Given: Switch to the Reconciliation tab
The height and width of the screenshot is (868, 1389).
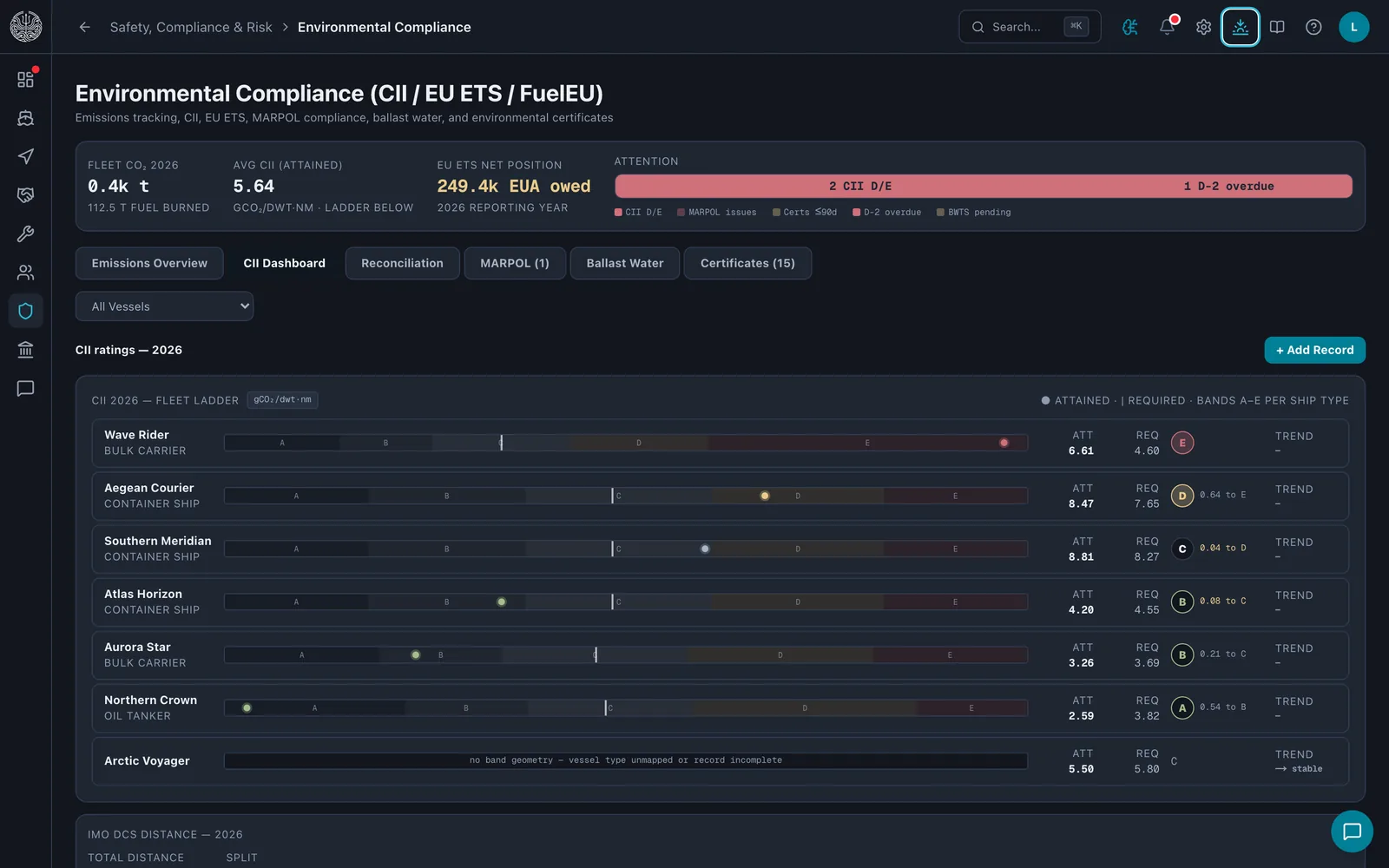Looking at the screenshot, I should pos(402,263).
